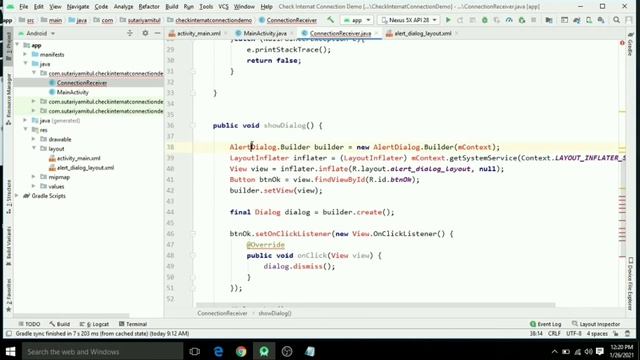
Task: Open the Refactor menu
Action: [149, 7]
